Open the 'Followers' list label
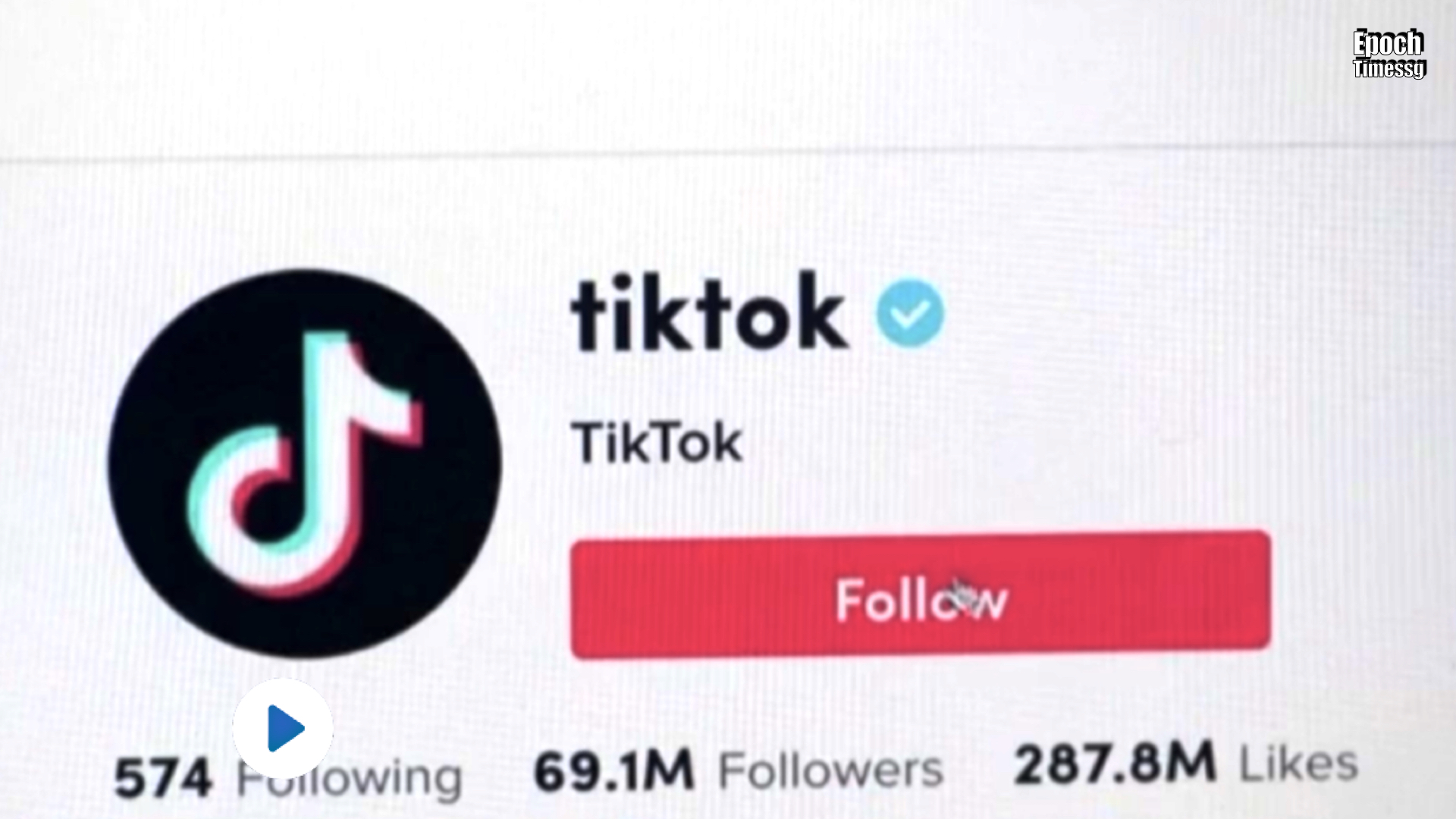This screenshot has width=1456, height=819. click(x=831, y=770)
